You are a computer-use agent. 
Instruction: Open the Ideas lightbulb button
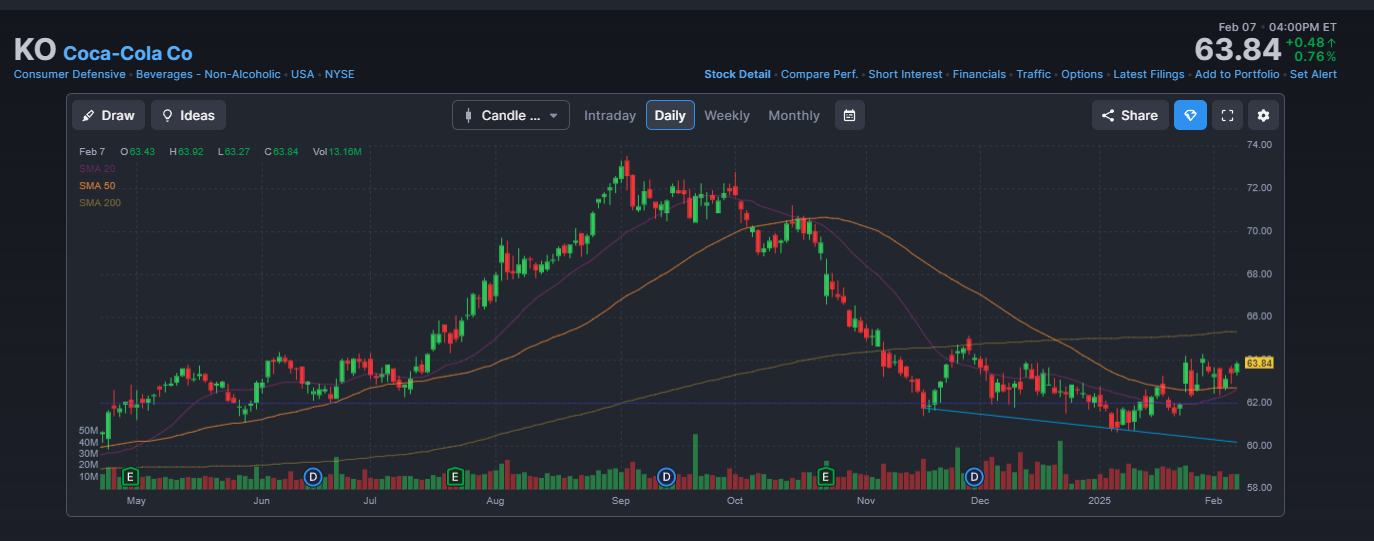pyautogui.click(x=188, y=115)
